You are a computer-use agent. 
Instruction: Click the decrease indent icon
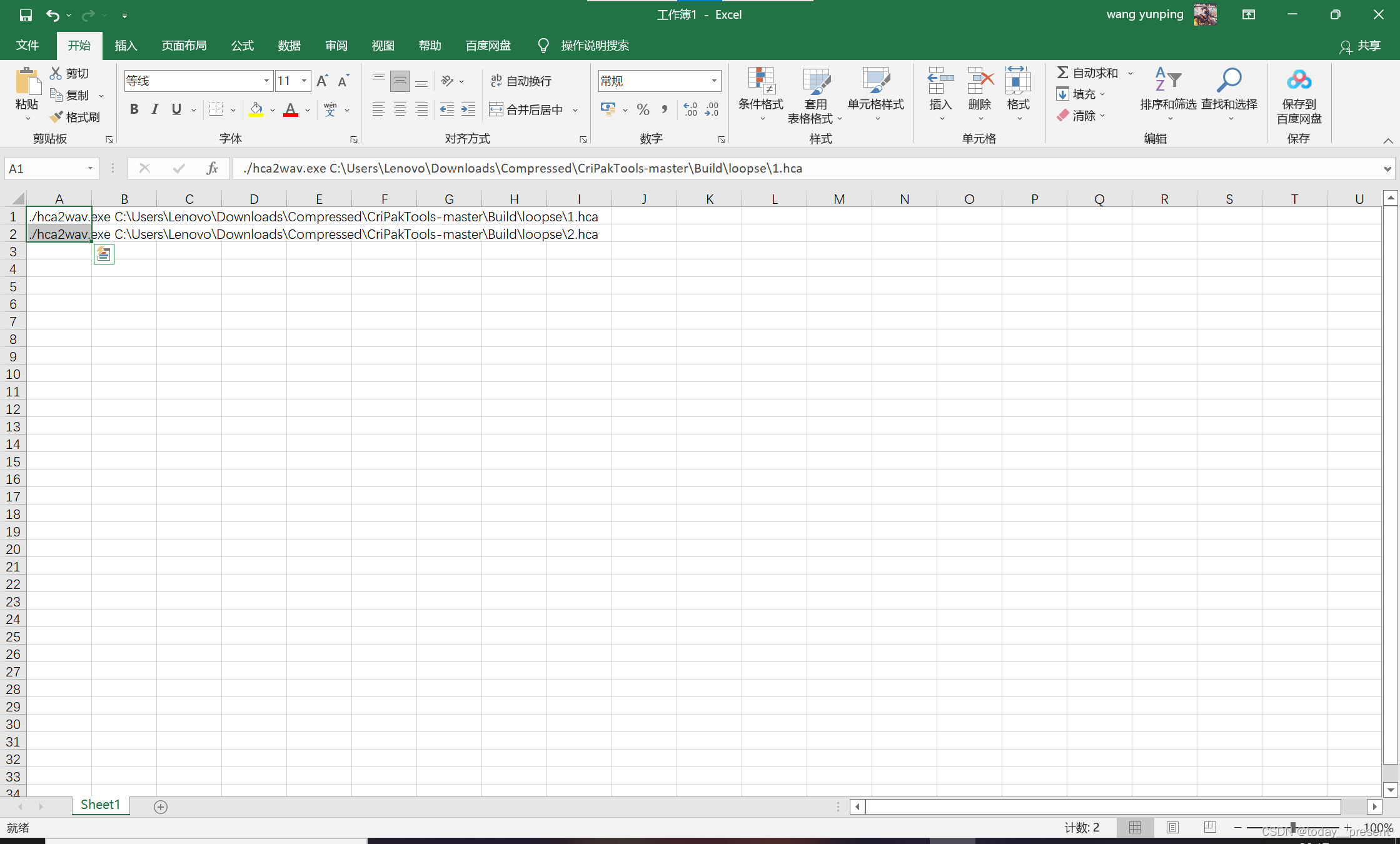coord(446,109)
